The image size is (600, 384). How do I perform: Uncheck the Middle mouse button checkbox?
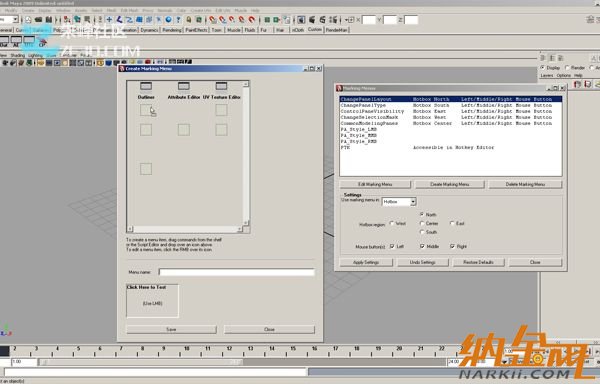pos(422,246)
